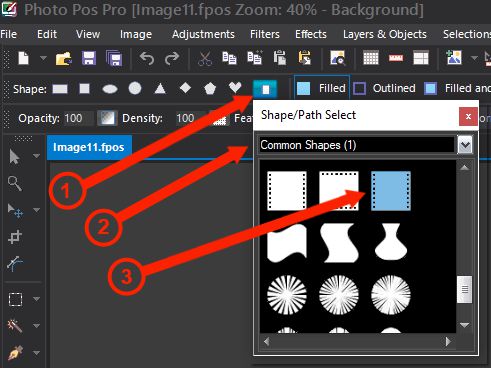Screen dimensions: 491x368
Task: Click the Opacity value field
Action: [x=78, y=118]
